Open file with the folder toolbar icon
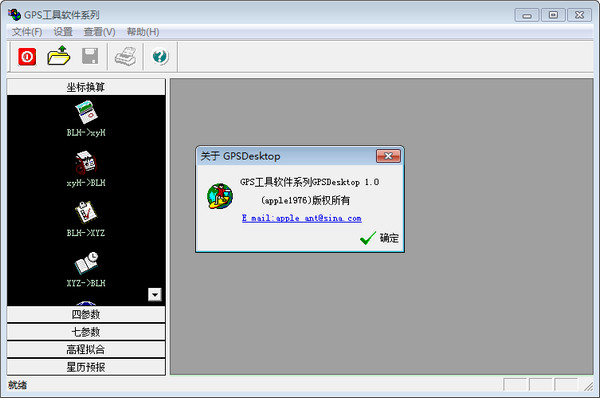Viewport: 600px width, 398px height. coord(59,56)
